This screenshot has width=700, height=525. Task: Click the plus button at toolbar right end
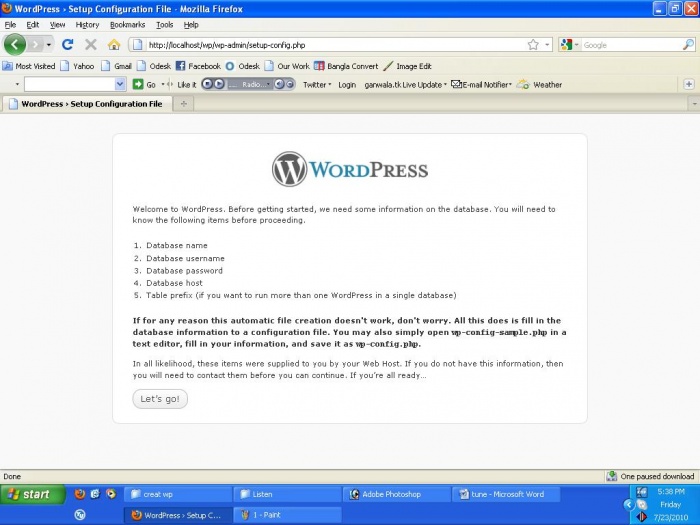coord(689,84)
